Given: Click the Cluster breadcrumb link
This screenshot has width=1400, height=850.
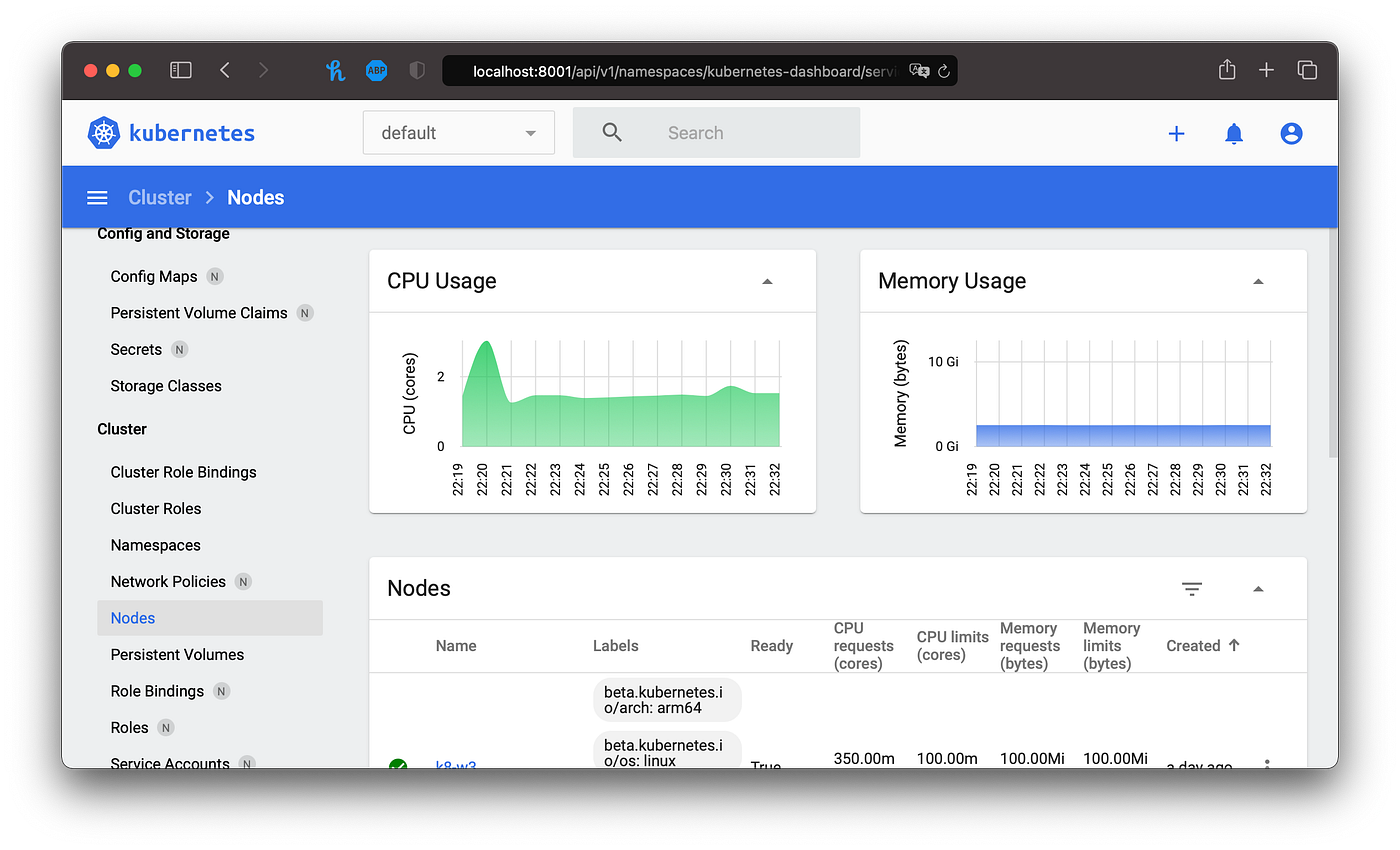Looking at the screenshot, I should click(x=159, y=197).
